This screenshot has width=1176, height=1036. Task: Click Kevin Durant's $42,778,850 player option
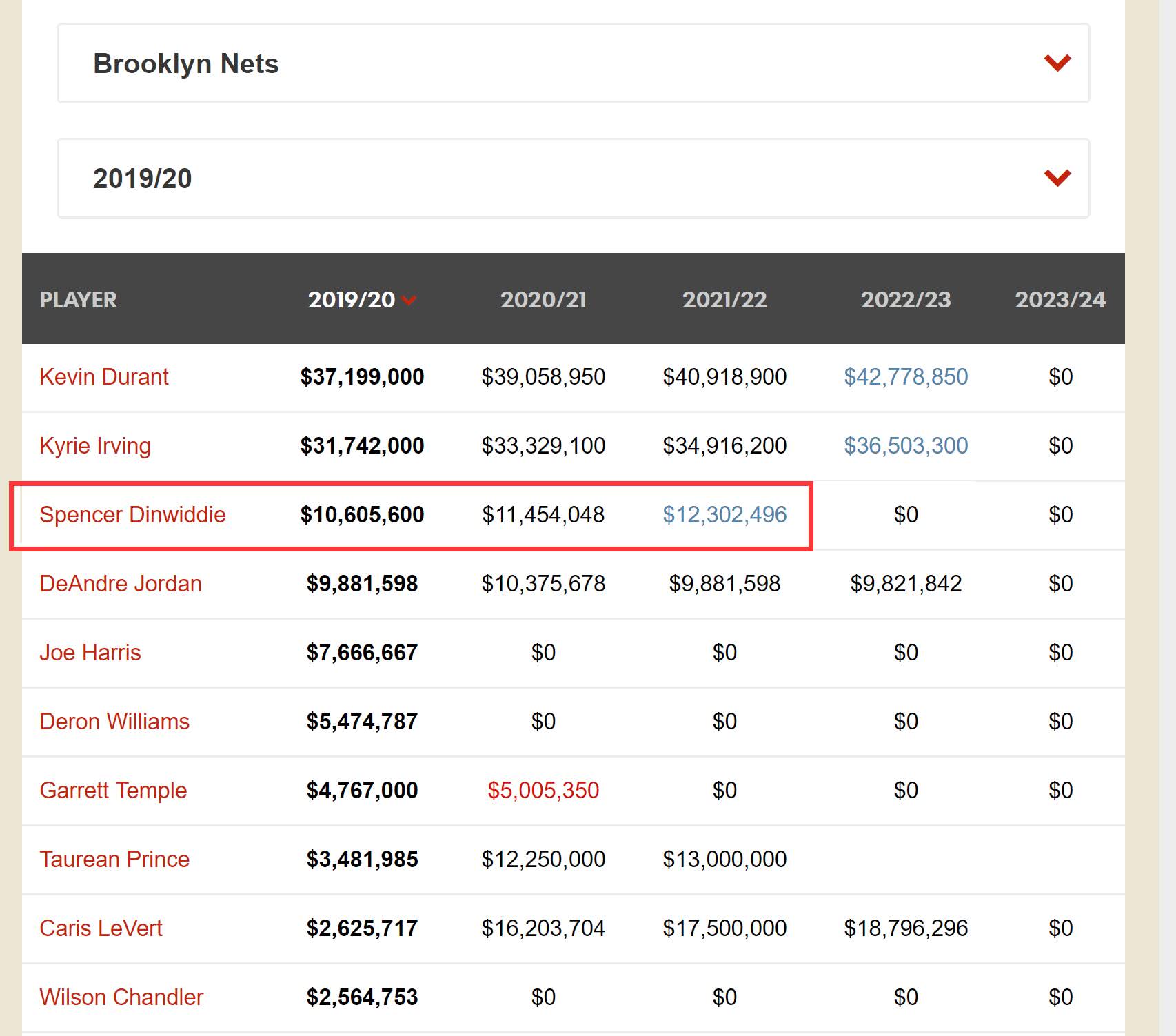tap(906, 377)
